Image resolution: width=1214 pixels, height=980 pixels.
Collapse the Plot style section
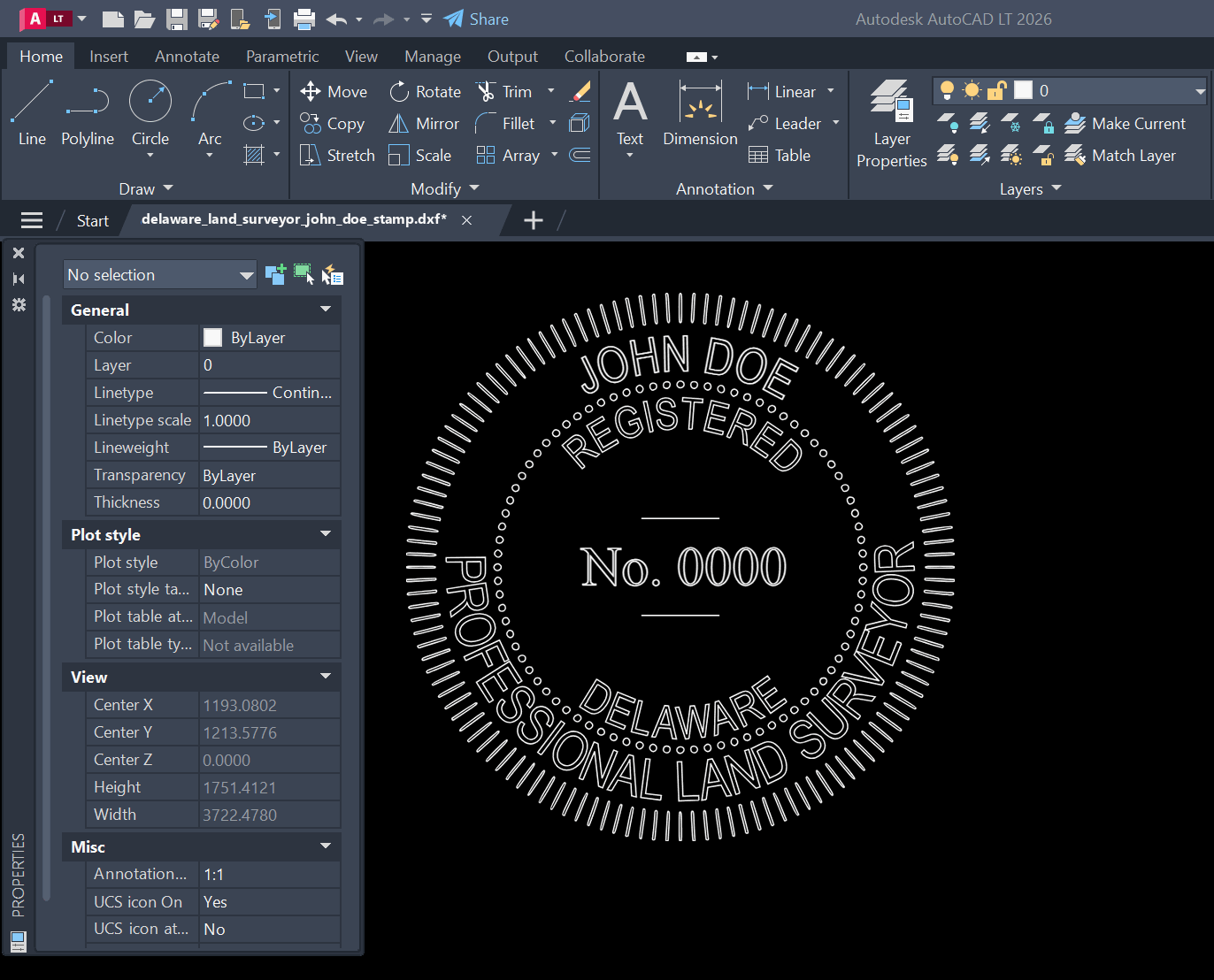click(326, 534)
